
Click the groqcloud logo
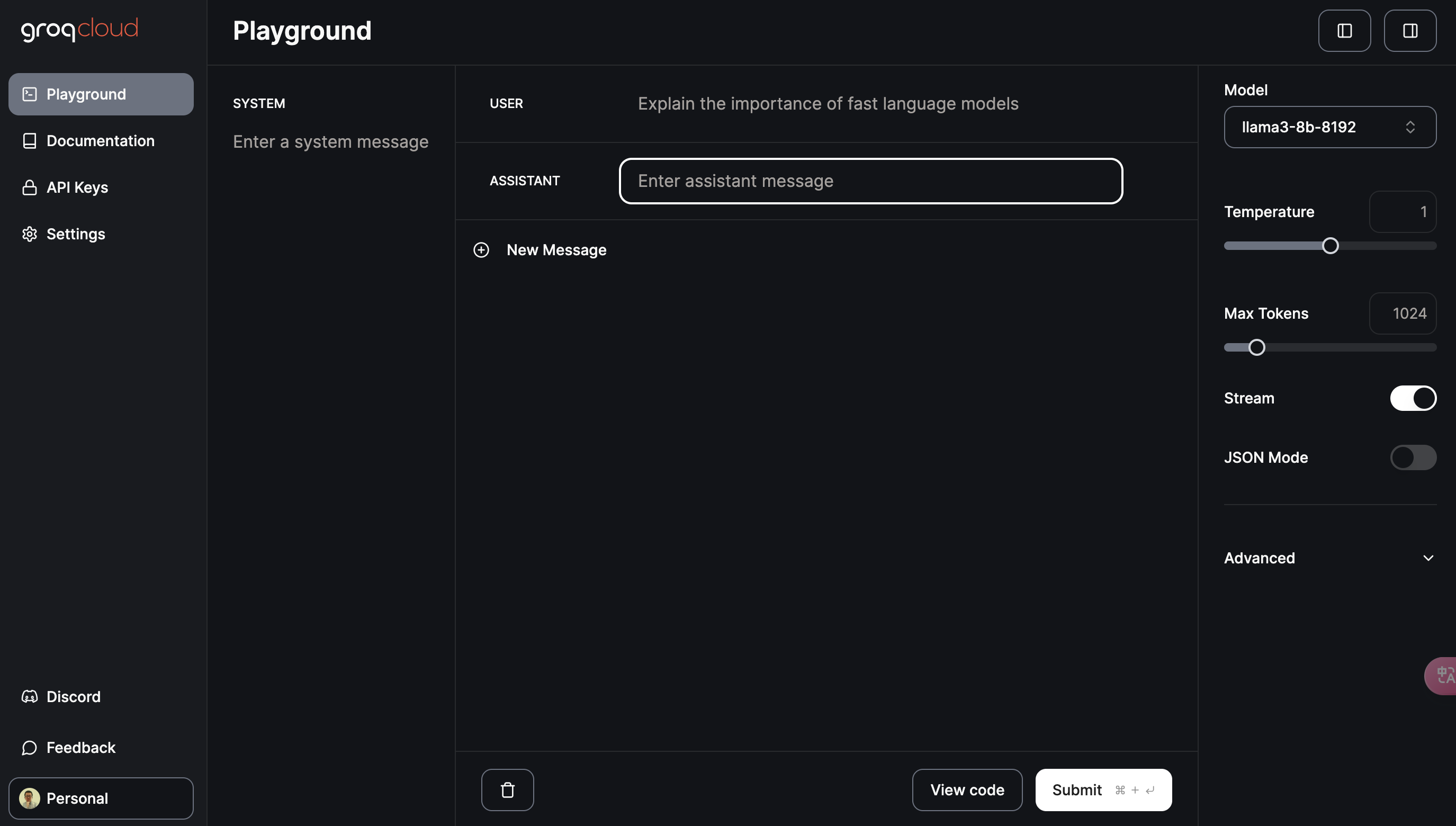tap(79, 30)
